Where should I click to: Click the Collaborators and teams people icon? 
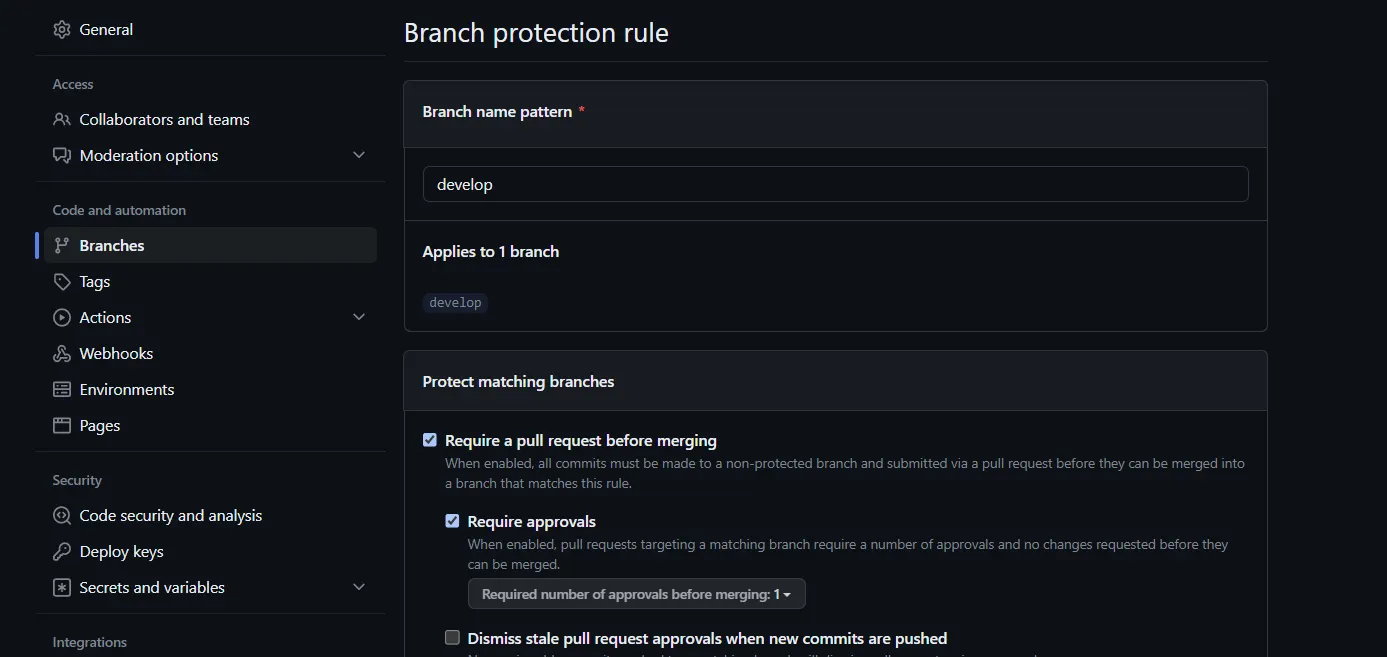pos(62,120)
